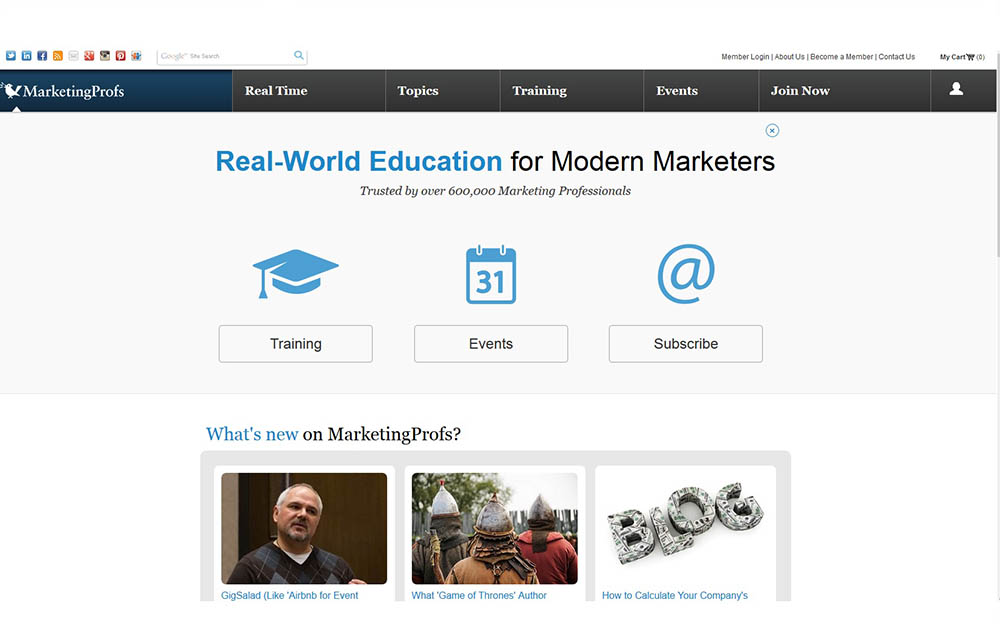This screenshot has height=625, width=1000.
Task: Open the Twitter social icon
Action: [11, 56]
